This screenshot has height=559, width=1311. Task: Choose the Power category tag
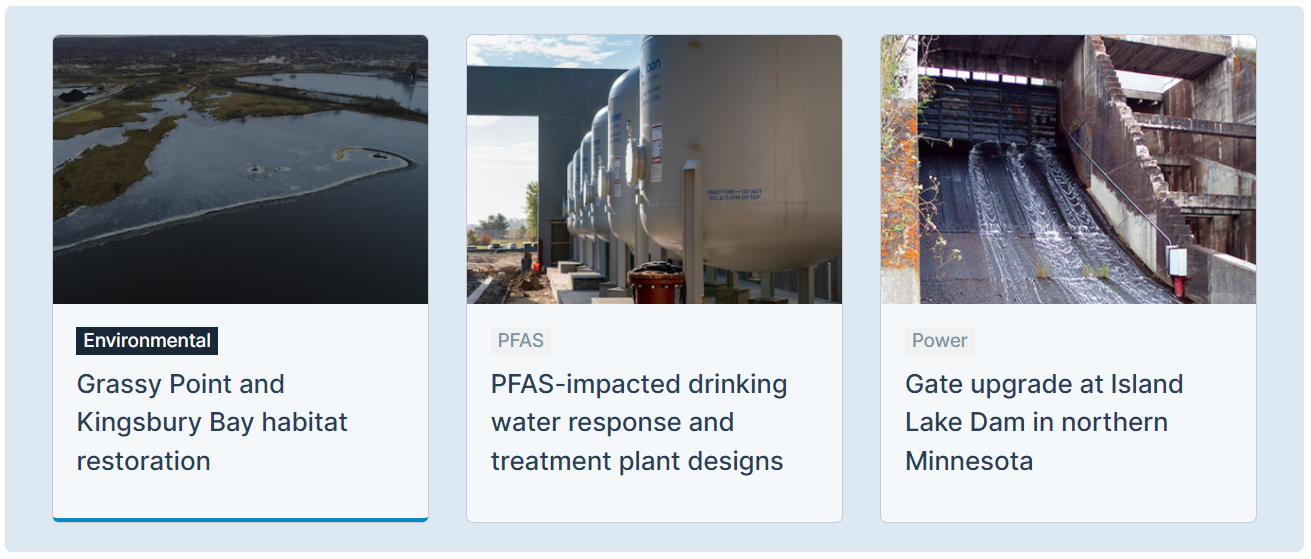(939, 341)
